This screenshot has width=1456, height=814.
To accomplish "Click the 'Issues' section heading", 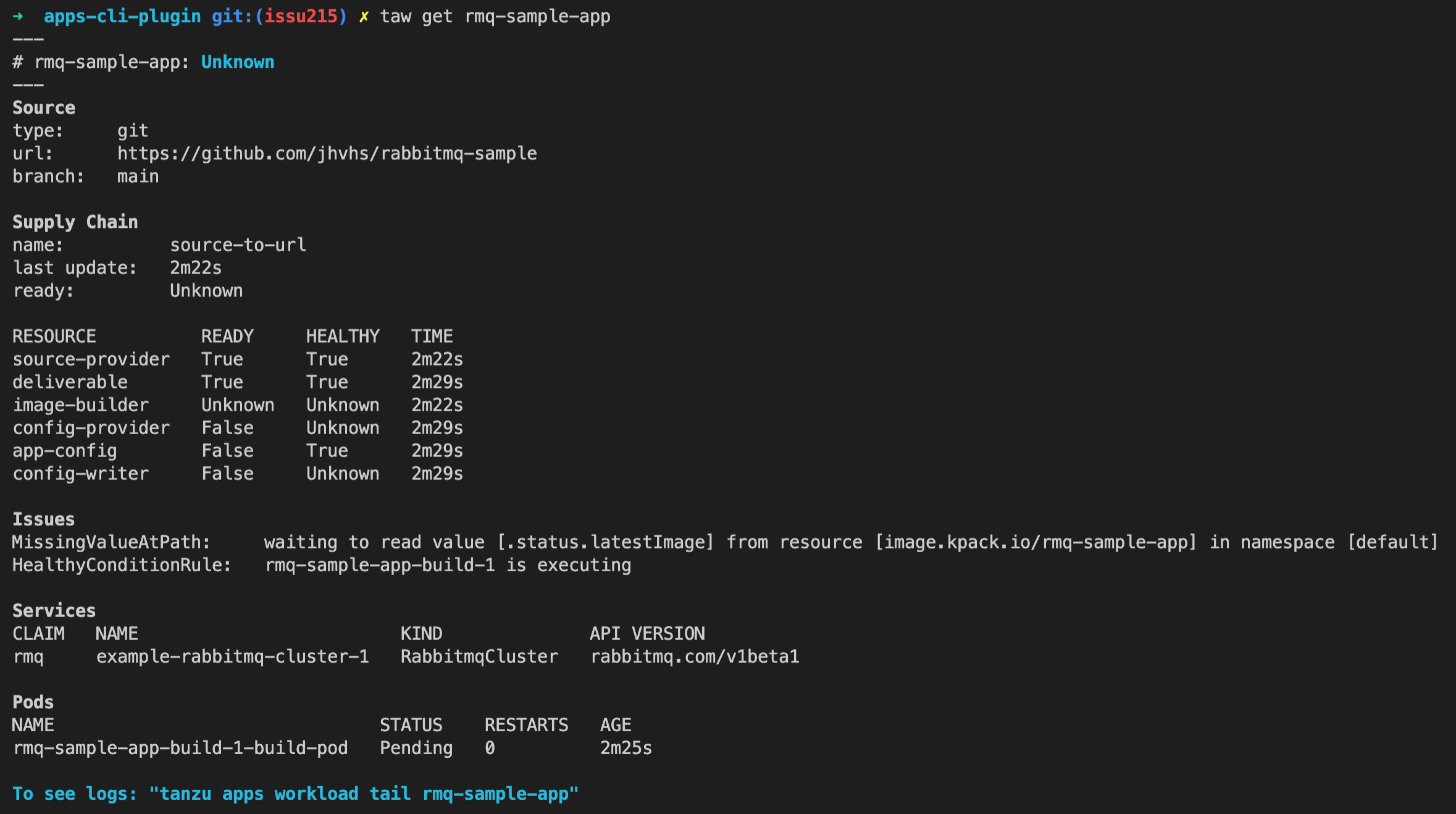I will (x=44, y=519).
